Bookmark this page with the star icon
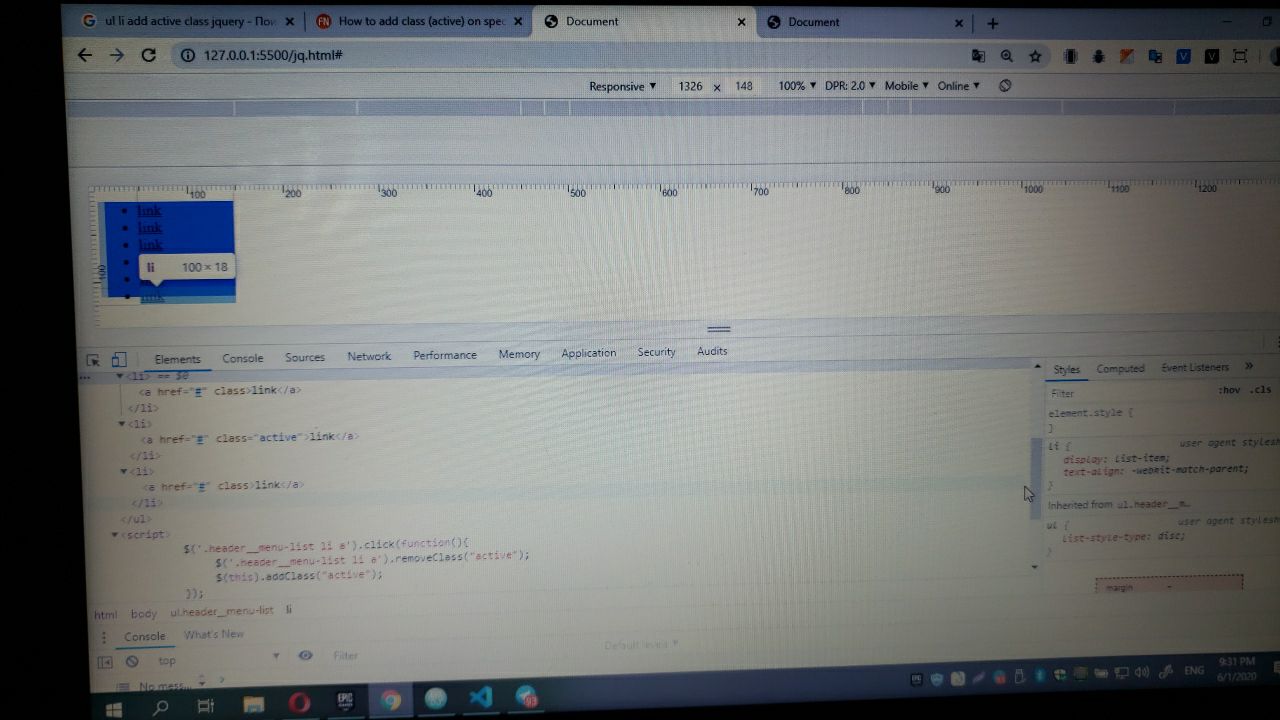This screenshot has width=1280, height=720. [x=1035, y=57]
